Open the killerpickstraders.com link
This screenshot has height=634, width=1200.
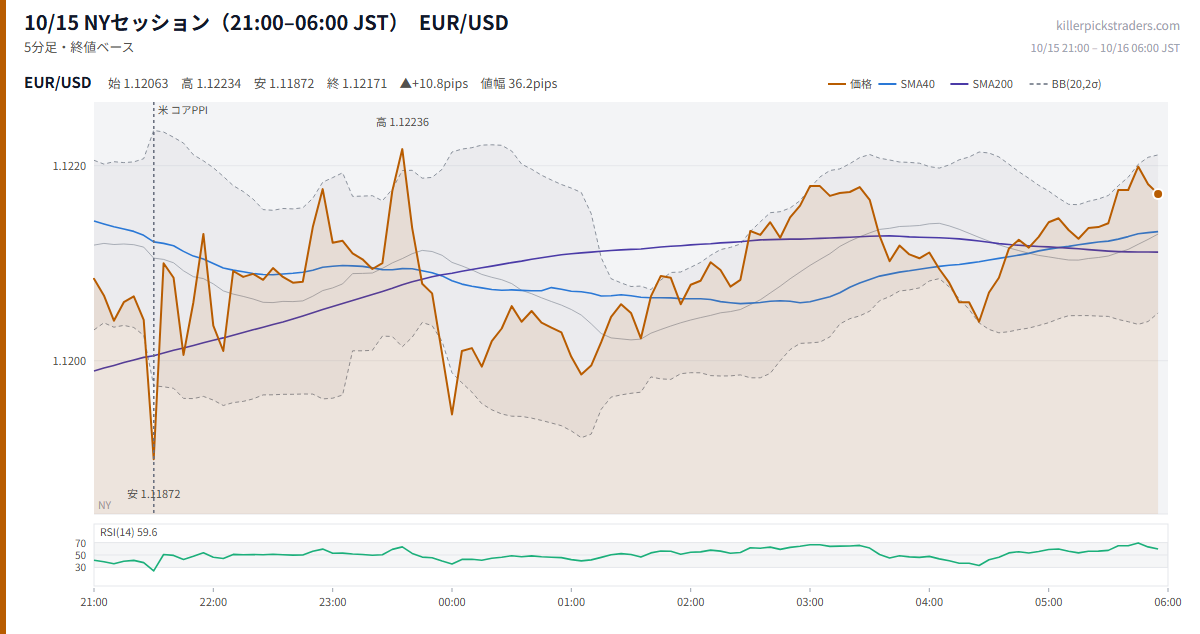(1118, 26)
